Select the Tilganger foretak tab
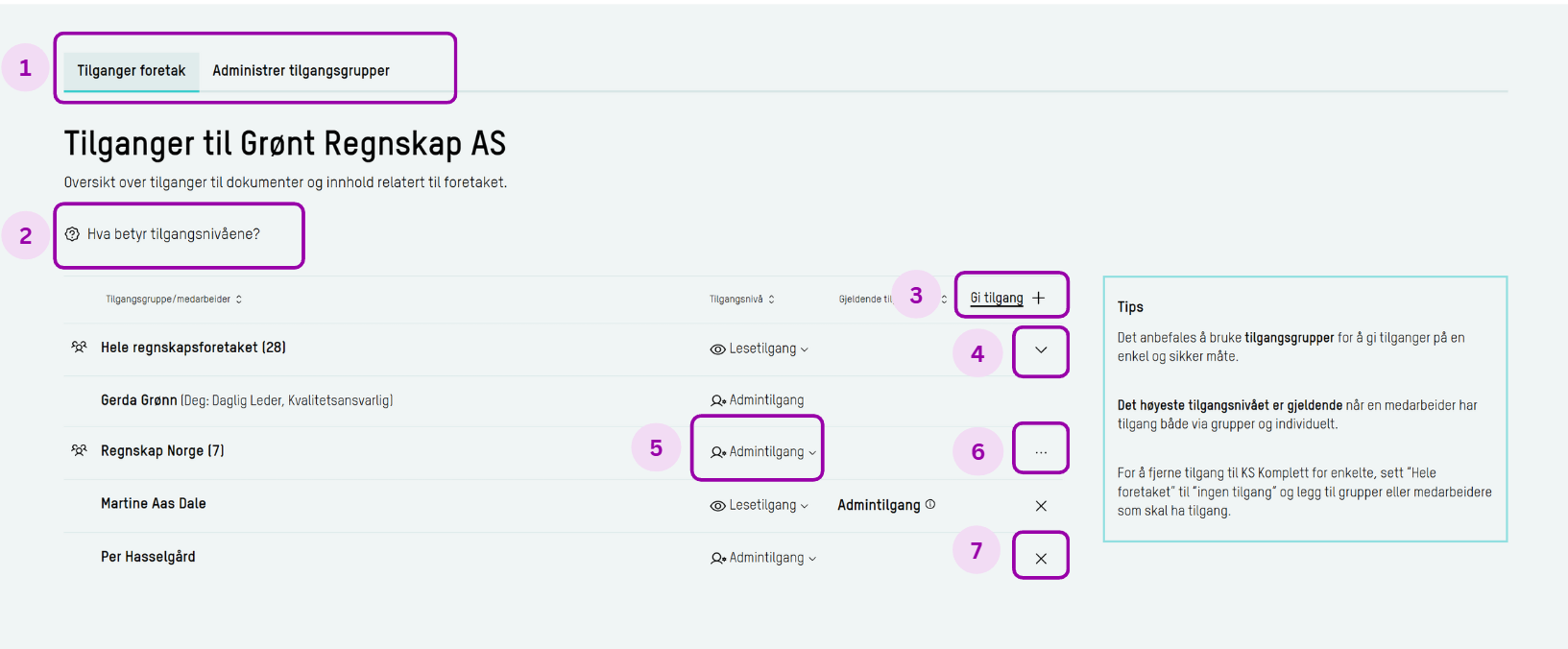Image resolution: width=1568 pixels, height=649 pixels. click(132, 71)
